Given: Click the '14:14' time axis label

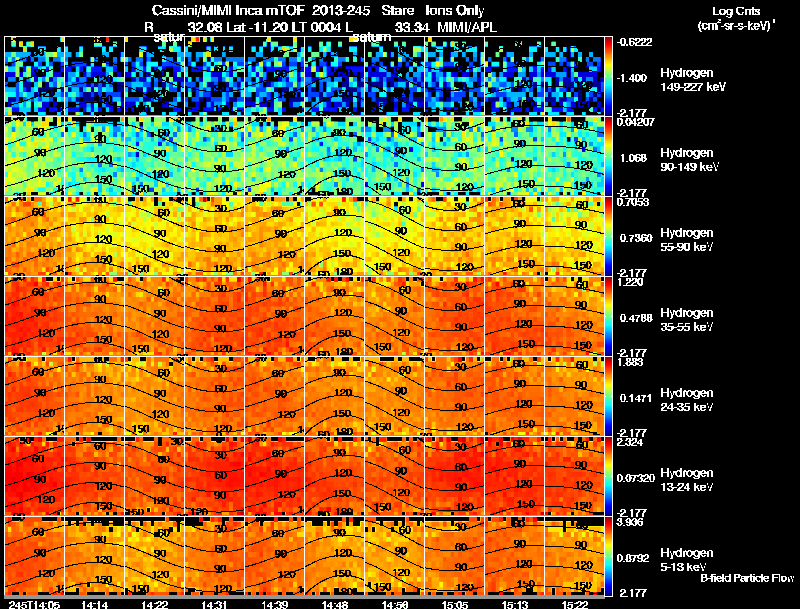Looking at the screenshot, I should click(94, 604).
